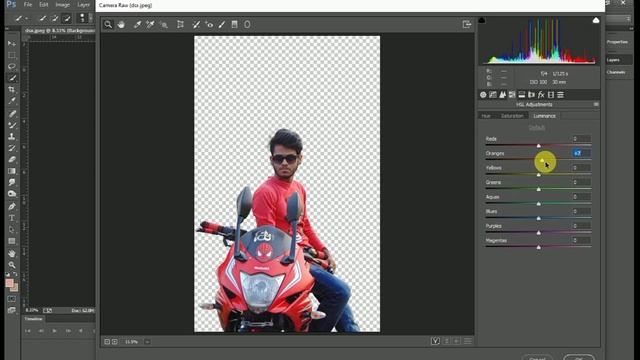Toggle full screen mode in Camera Raw
This screenshot has width=640, height=360.
(x=467, y=24)
